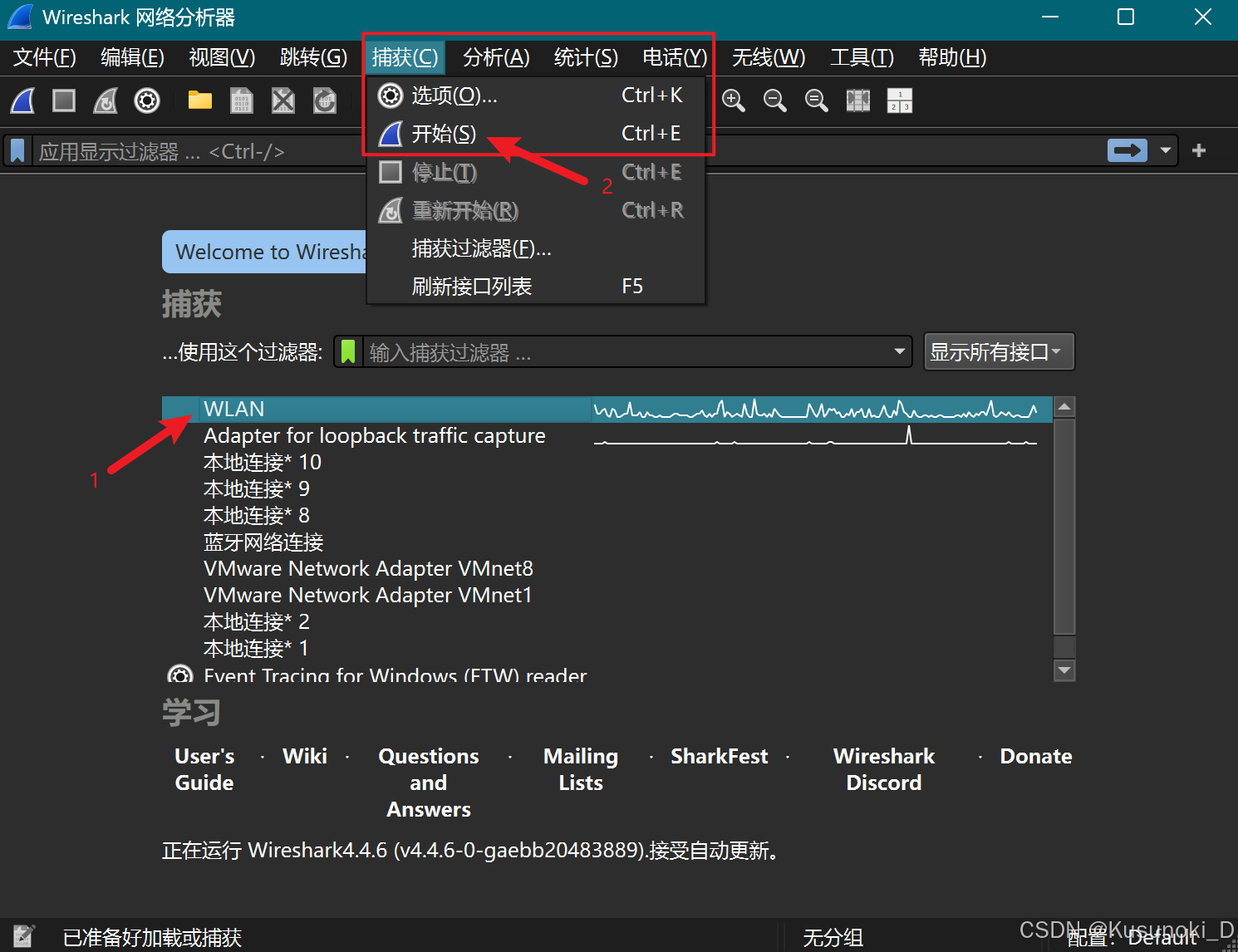Click the stop capture square toolbar icon
Screen dimensions: 1238x952
[64, 101]
